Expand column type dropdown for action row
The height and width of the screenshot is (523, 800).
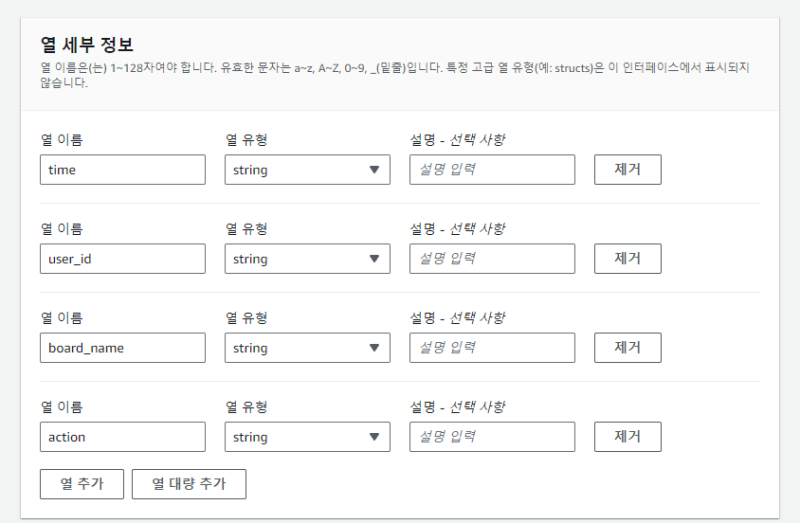pos(307,437)
